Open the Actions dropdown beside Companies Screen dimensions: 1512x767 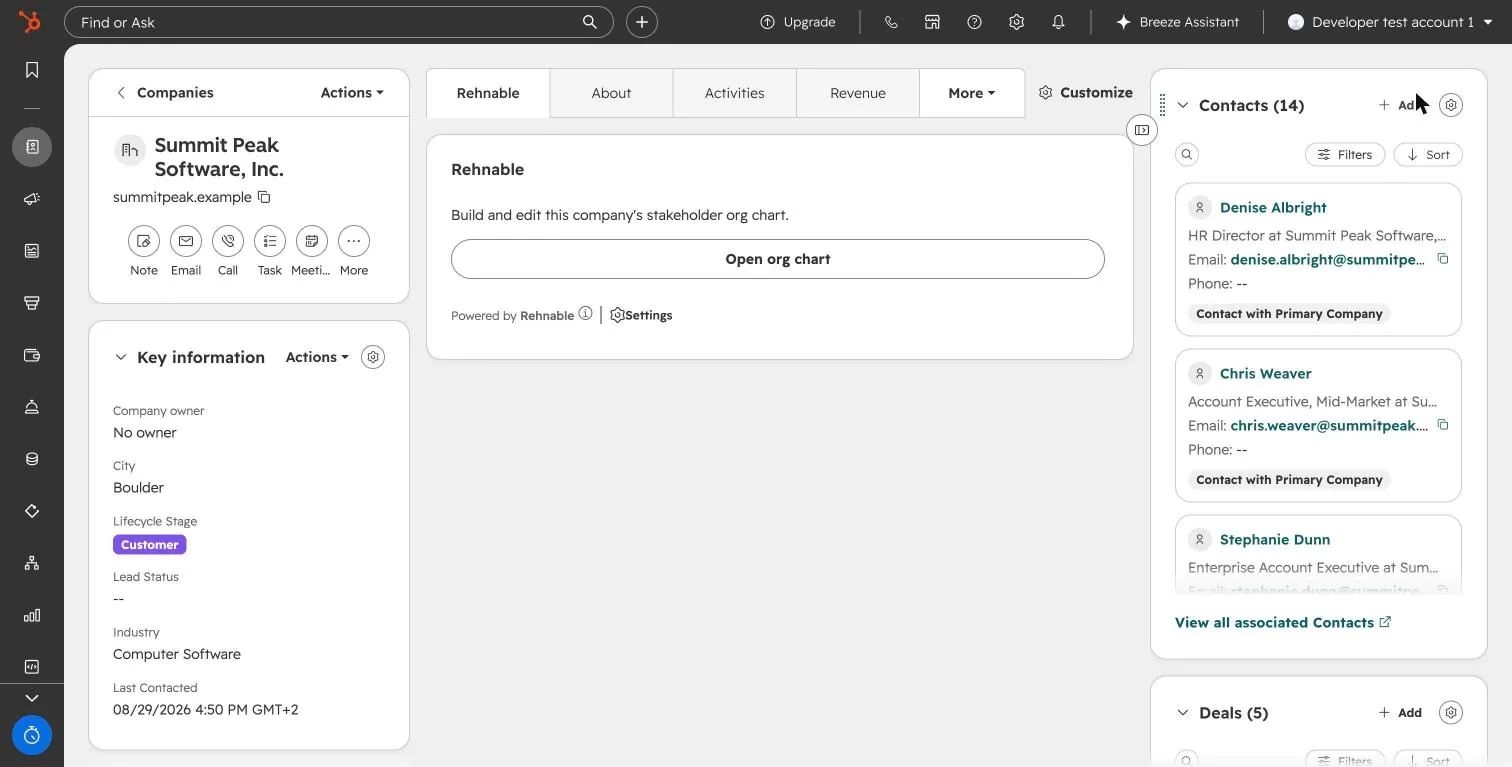pyautogui.click(x=352, y=93)
